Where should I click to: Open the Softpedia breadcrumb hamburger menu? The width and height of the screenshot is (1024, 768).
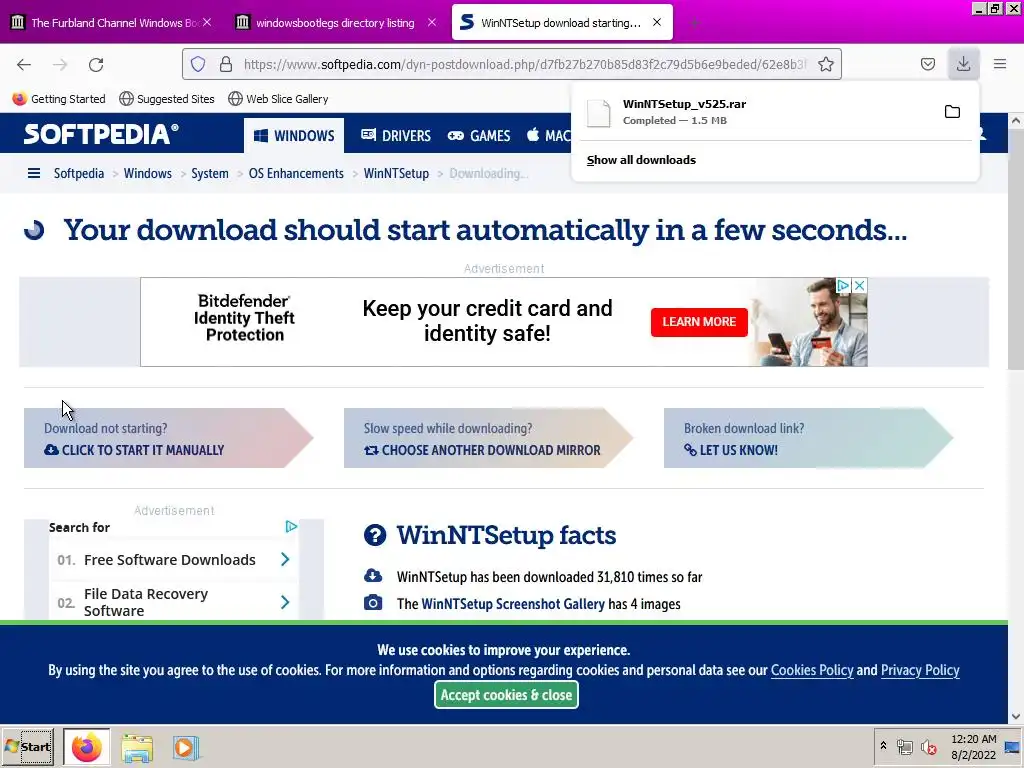tap(33, 173)
